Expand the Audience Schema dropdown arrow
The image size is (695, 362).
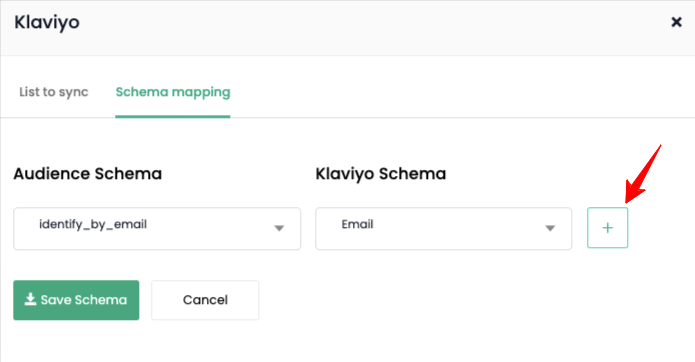pyautogui.click(x=279, y=228)
